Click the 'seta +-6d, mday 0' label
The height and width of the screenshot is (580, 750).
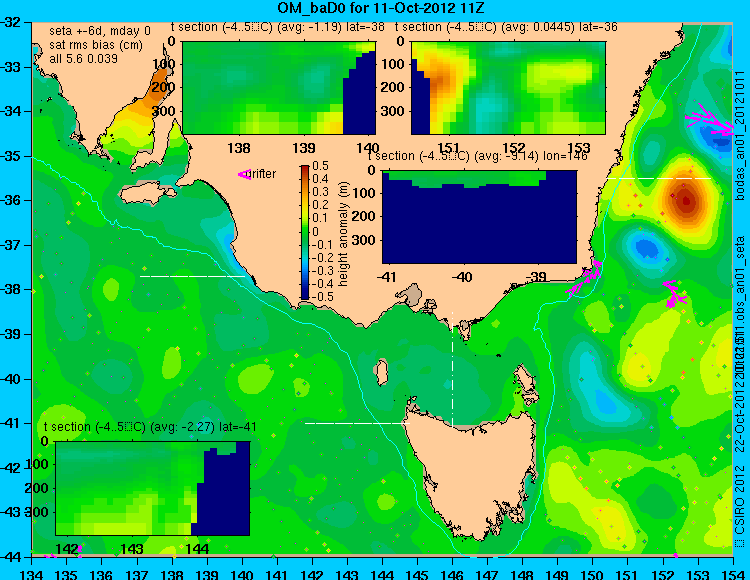[x=100, y=31]
